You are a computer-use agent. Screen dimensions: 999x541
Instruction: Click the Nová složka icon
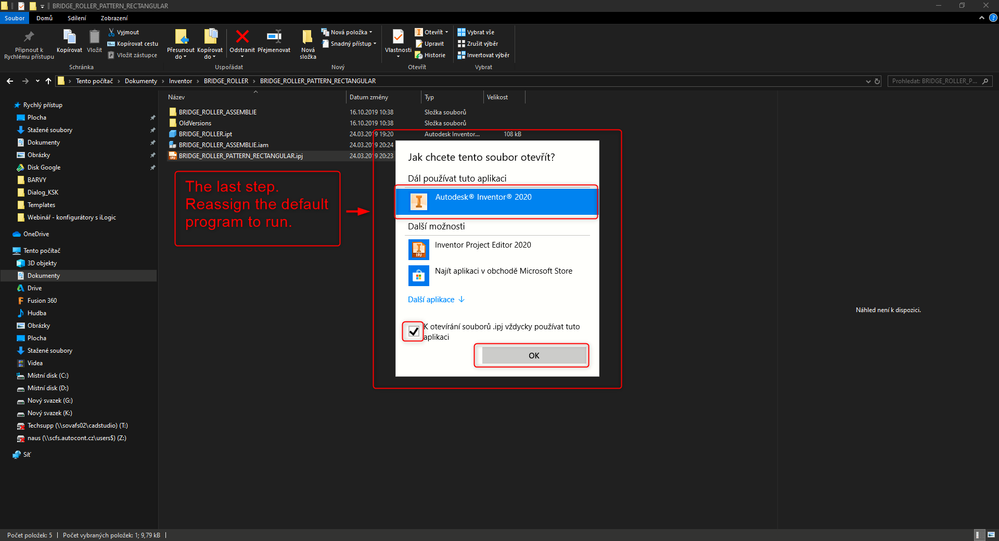(x=308, y=38)
